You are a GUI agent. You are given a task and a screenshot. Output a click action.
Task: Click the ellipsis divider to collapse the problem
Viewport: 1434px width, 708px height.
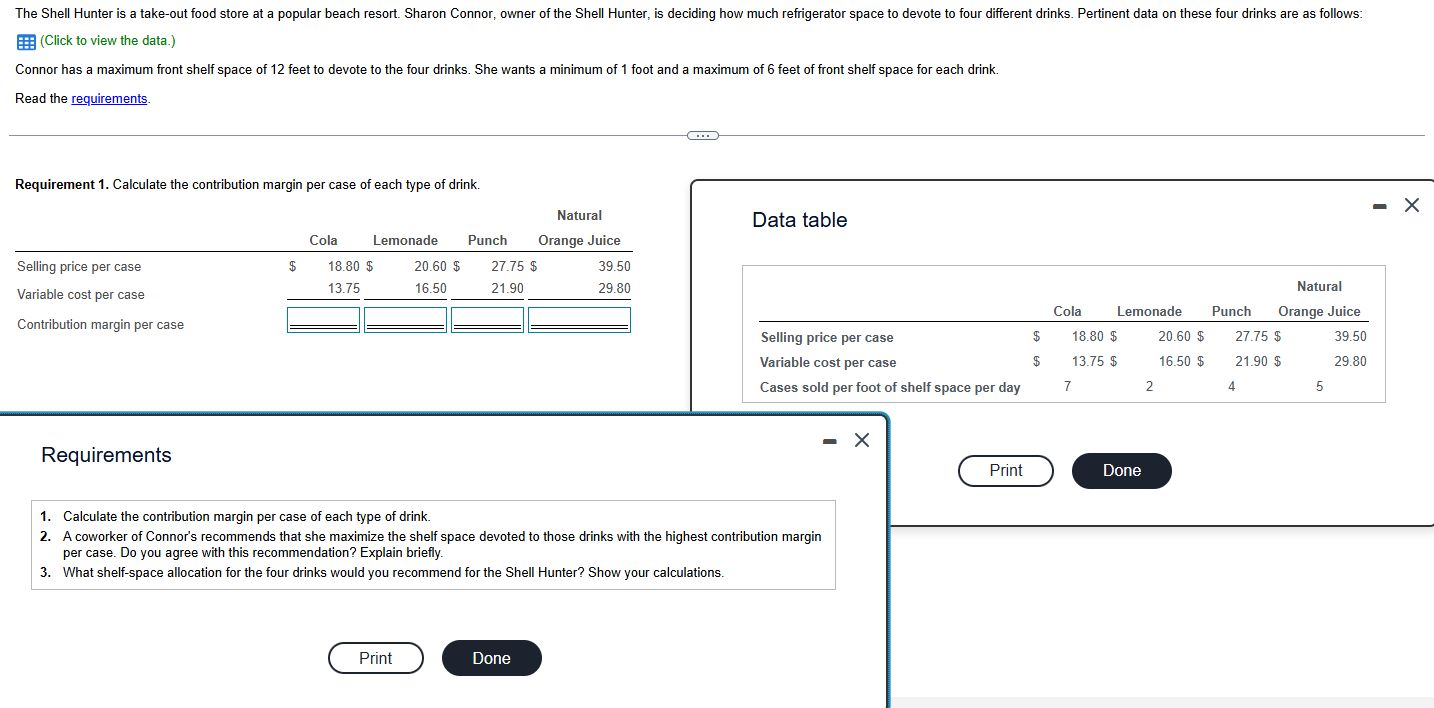702,134
